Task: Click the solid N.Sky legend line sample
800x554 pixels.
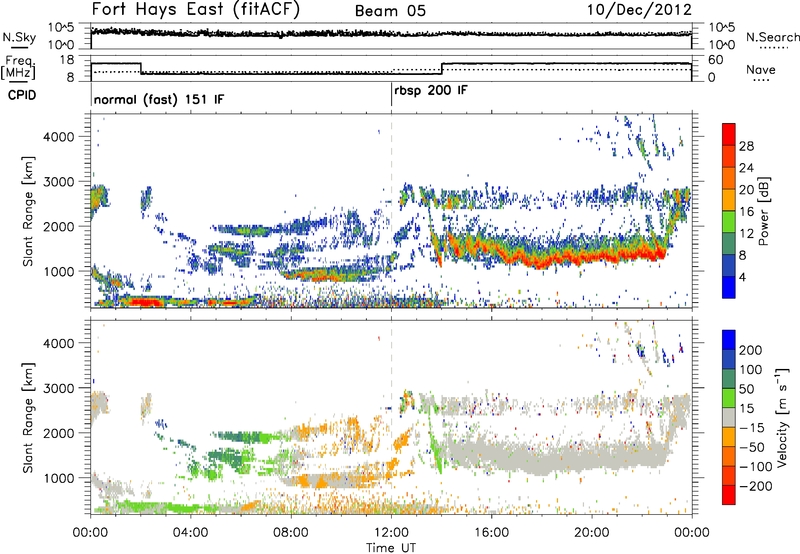Action: pos(19,47)
